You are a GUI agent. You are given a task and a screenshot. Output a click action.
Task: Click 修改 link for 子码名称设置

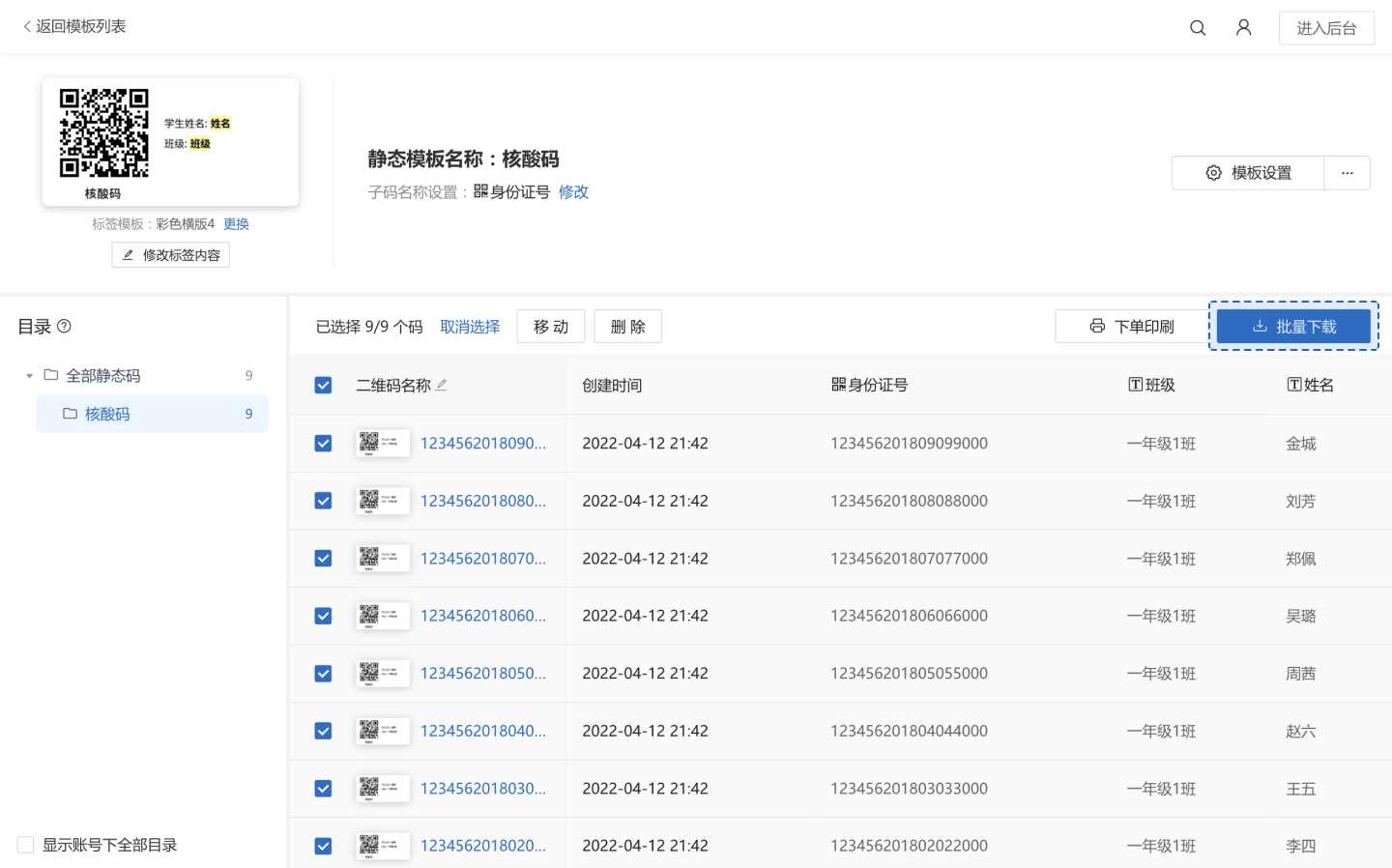(573, 192)
